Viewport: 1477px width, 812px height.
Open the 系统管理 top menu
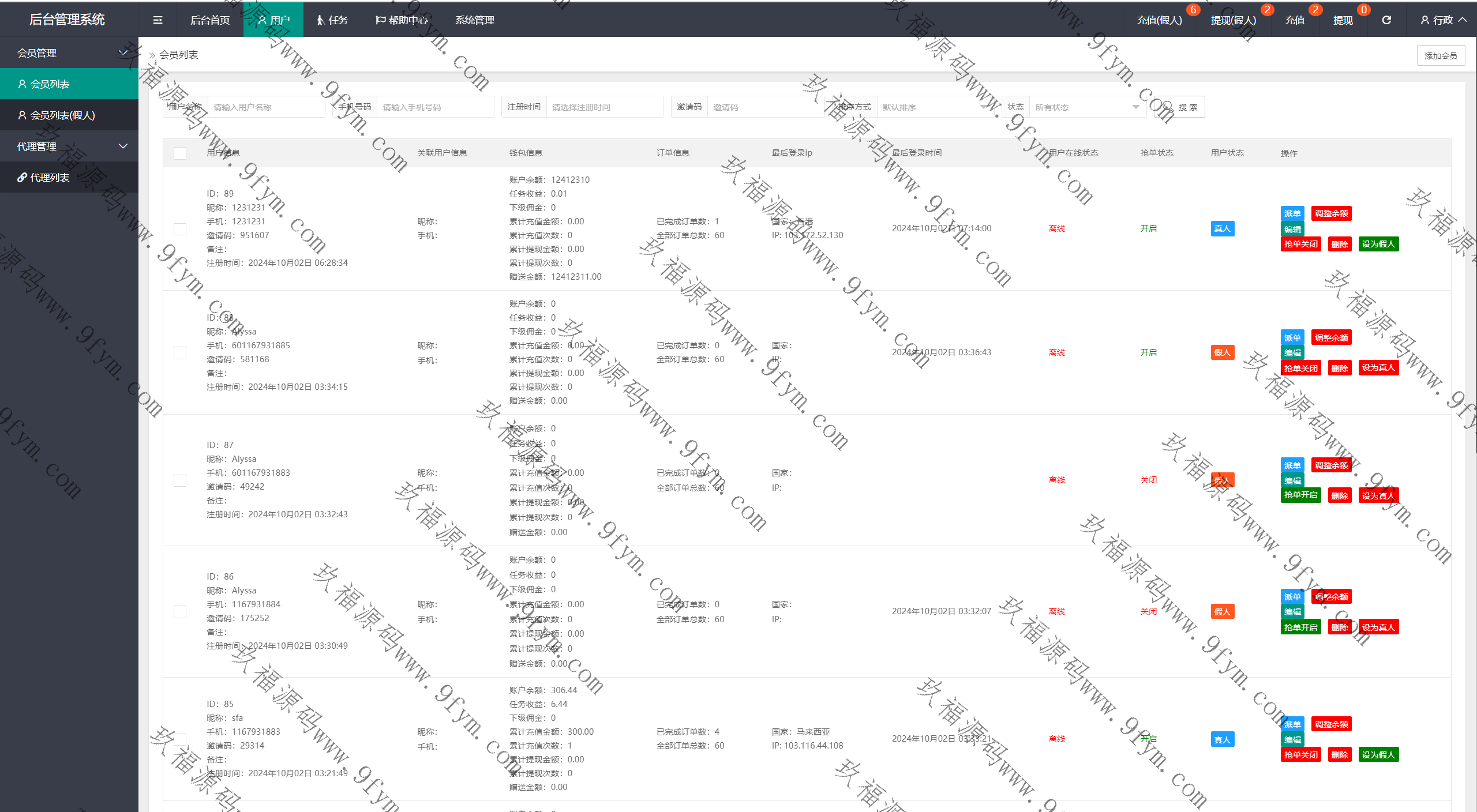pos(474,20)
